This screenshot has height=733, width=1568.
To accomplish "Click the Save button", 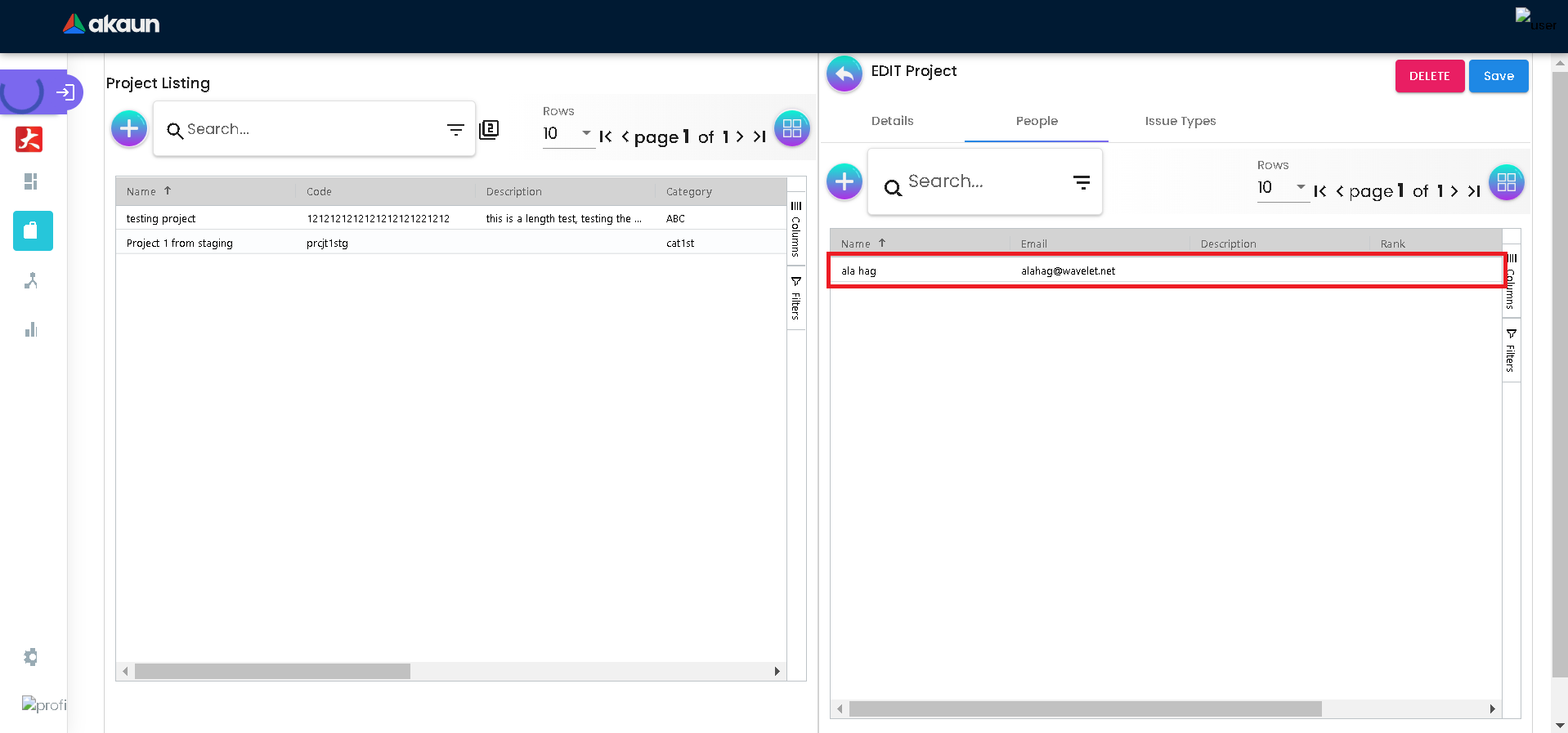I will pyautogui.click(x=1499, y=76).
